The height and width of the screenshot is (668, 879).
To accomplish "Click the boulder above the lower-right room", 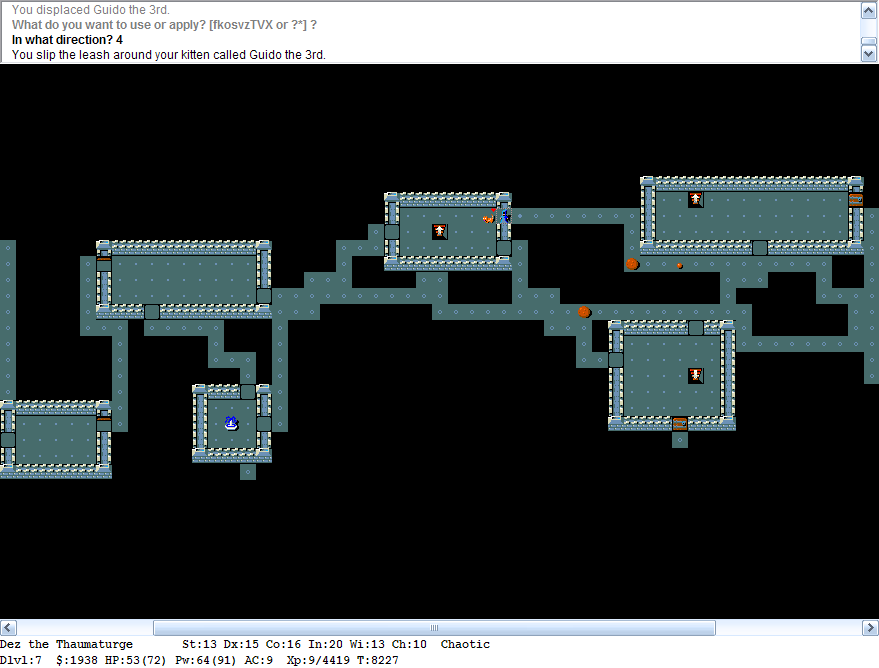I will click(584, 312).
